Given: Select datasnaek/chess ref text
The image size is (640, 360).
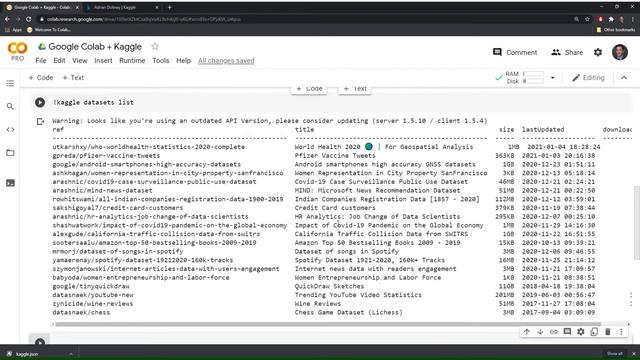Looking at the screenshot, I should 81,312.
